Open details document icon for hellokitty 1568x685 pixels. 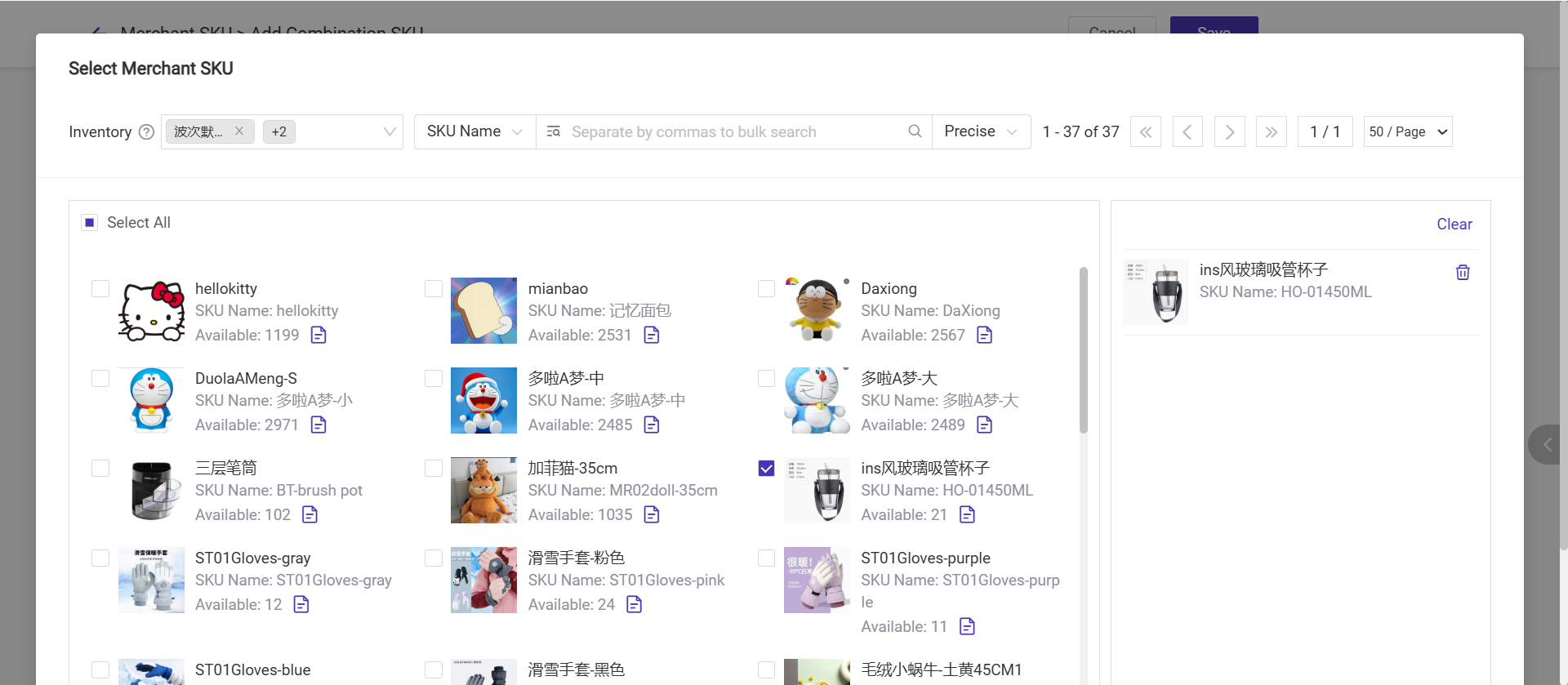[318, 336]
